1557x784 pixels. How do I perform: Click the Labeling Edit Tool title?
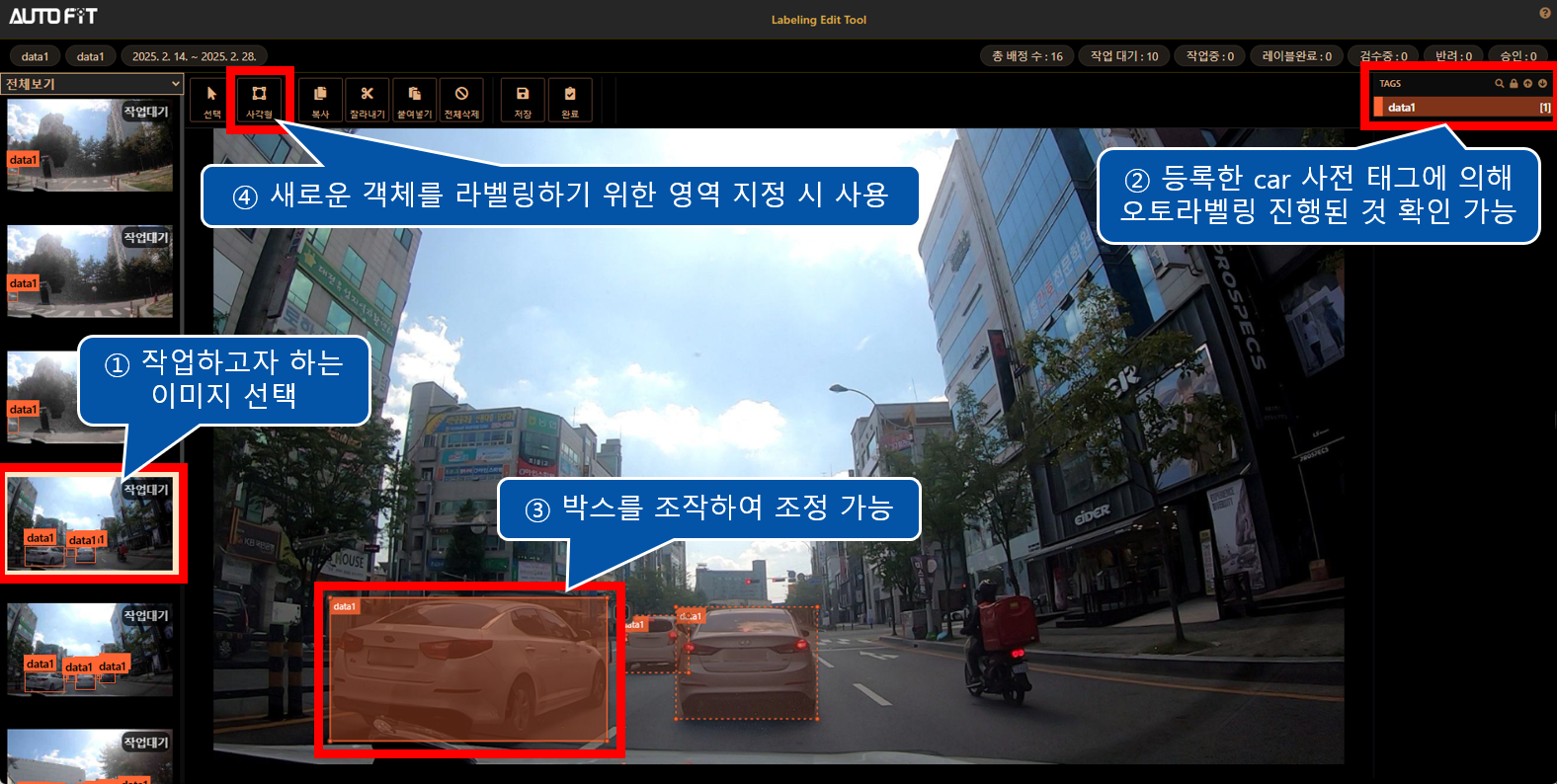(819, 20)
